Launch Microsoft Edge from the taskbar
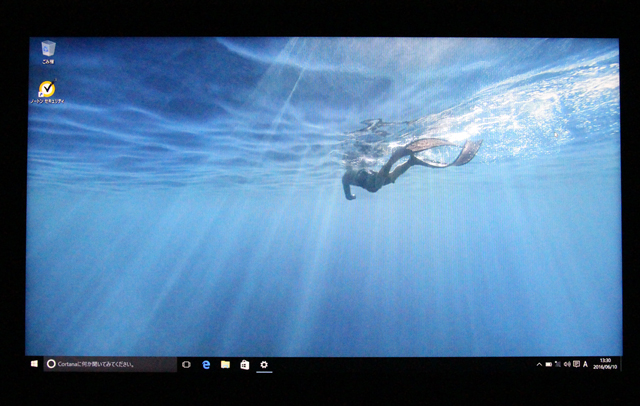This screenshot has height=406, width=640. click(206, 364)
